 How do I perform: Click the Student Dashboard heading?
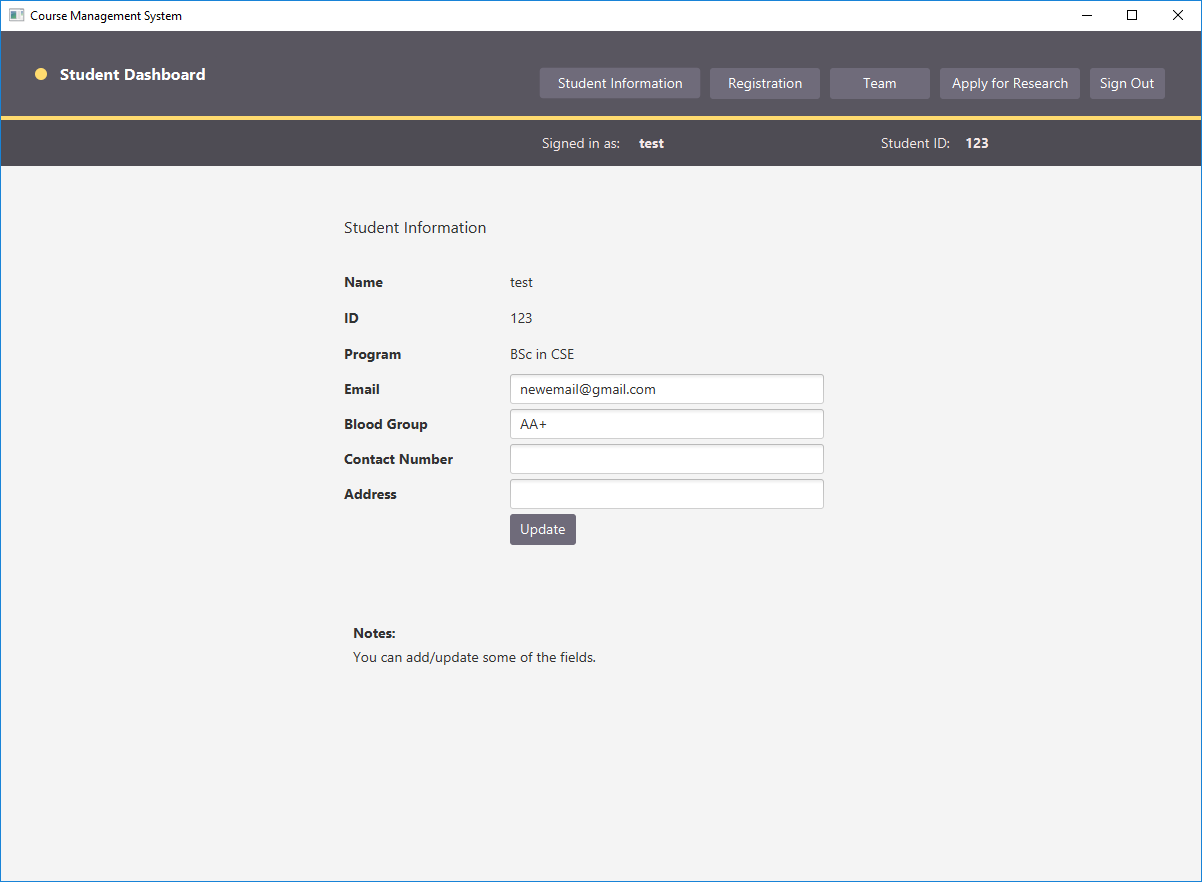click(x=131, y=74)
